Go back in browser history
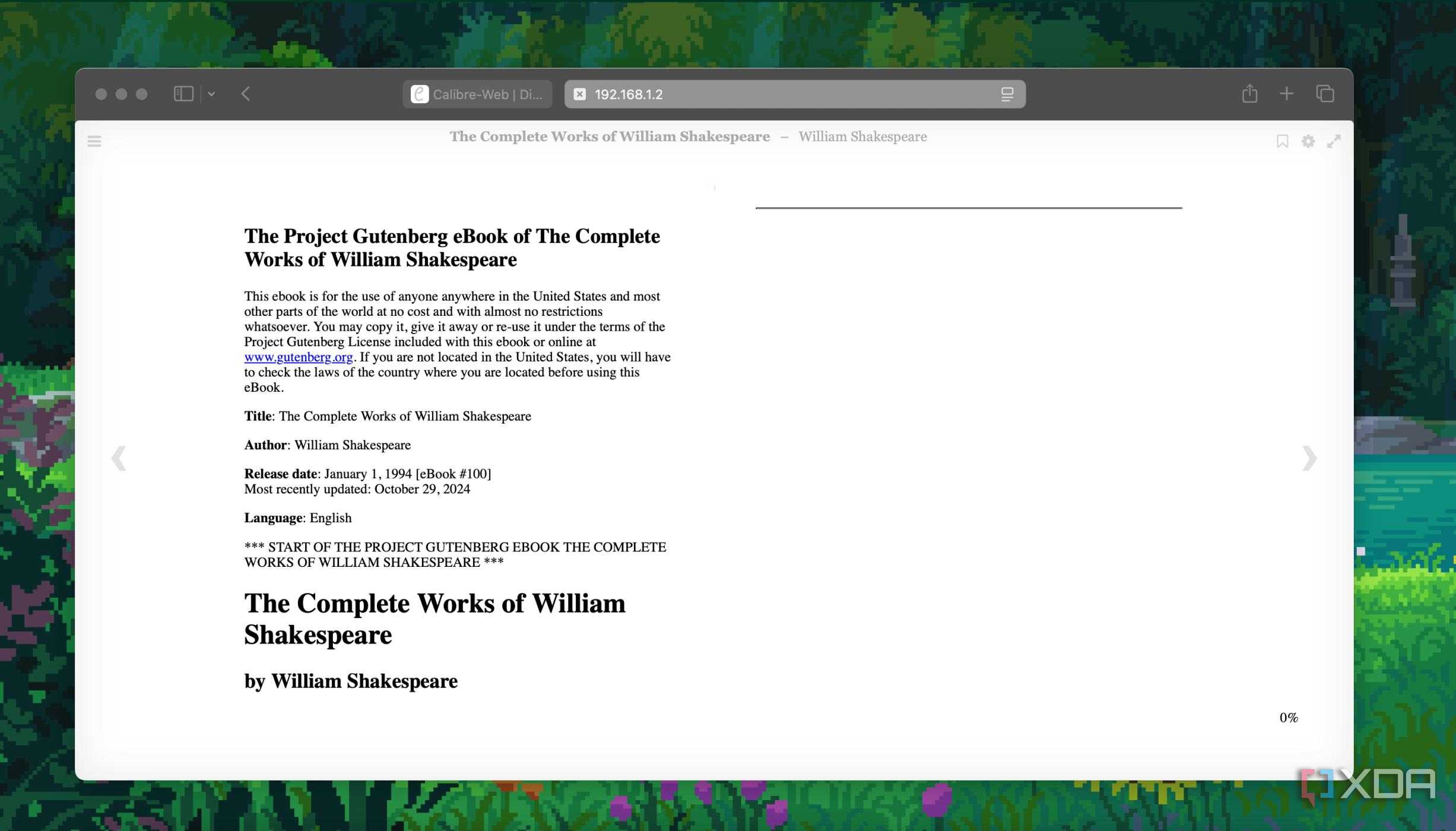 [246, 94]
